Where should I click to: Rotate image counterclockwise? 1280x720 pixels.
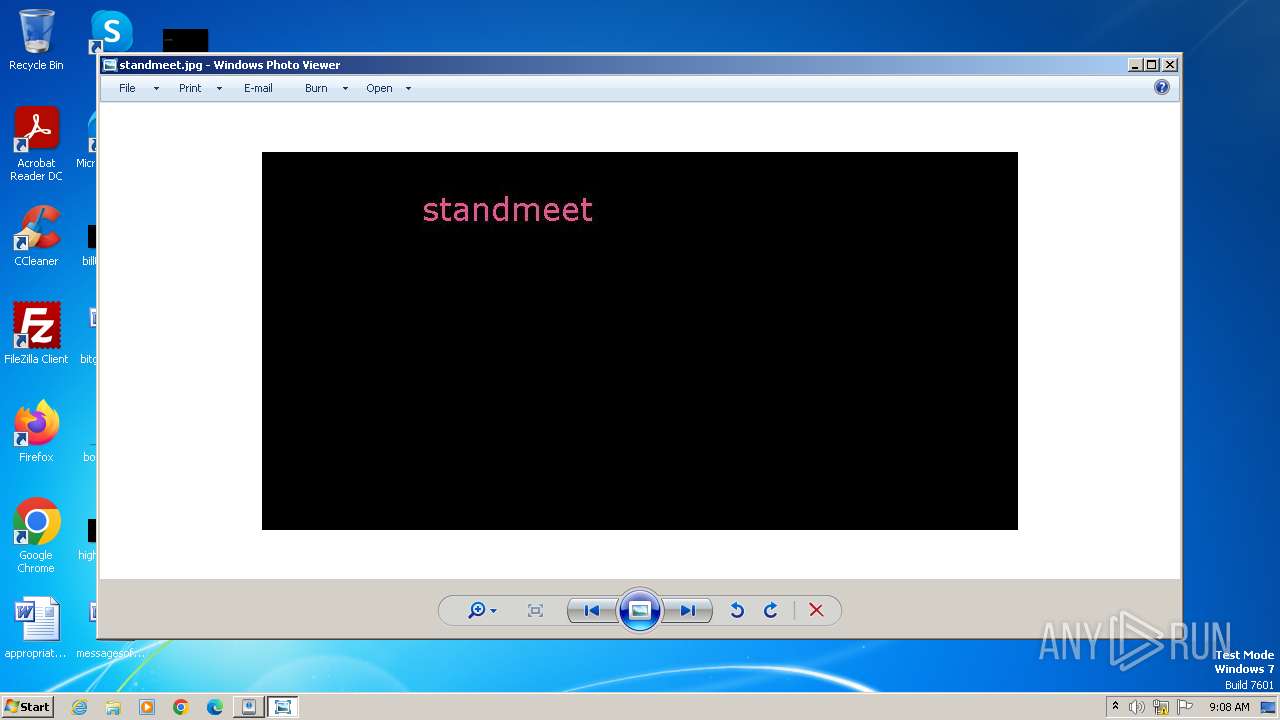737,610
